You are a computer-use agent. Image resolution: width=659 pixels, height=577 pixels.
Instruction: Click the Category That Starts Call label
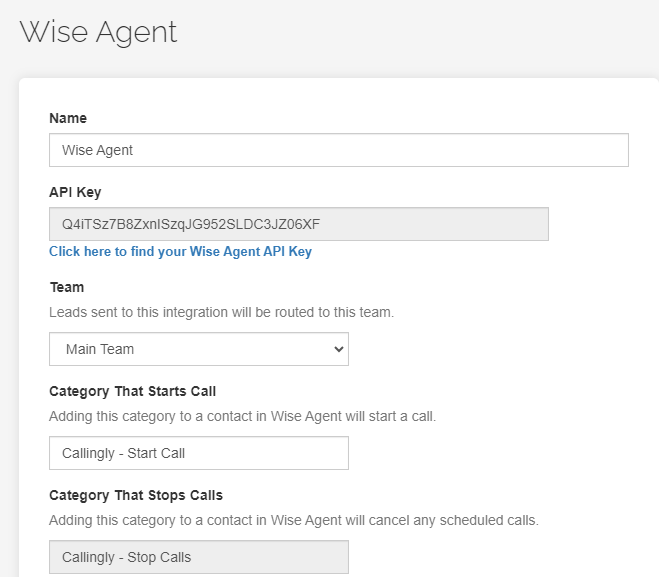click(132, 391)
